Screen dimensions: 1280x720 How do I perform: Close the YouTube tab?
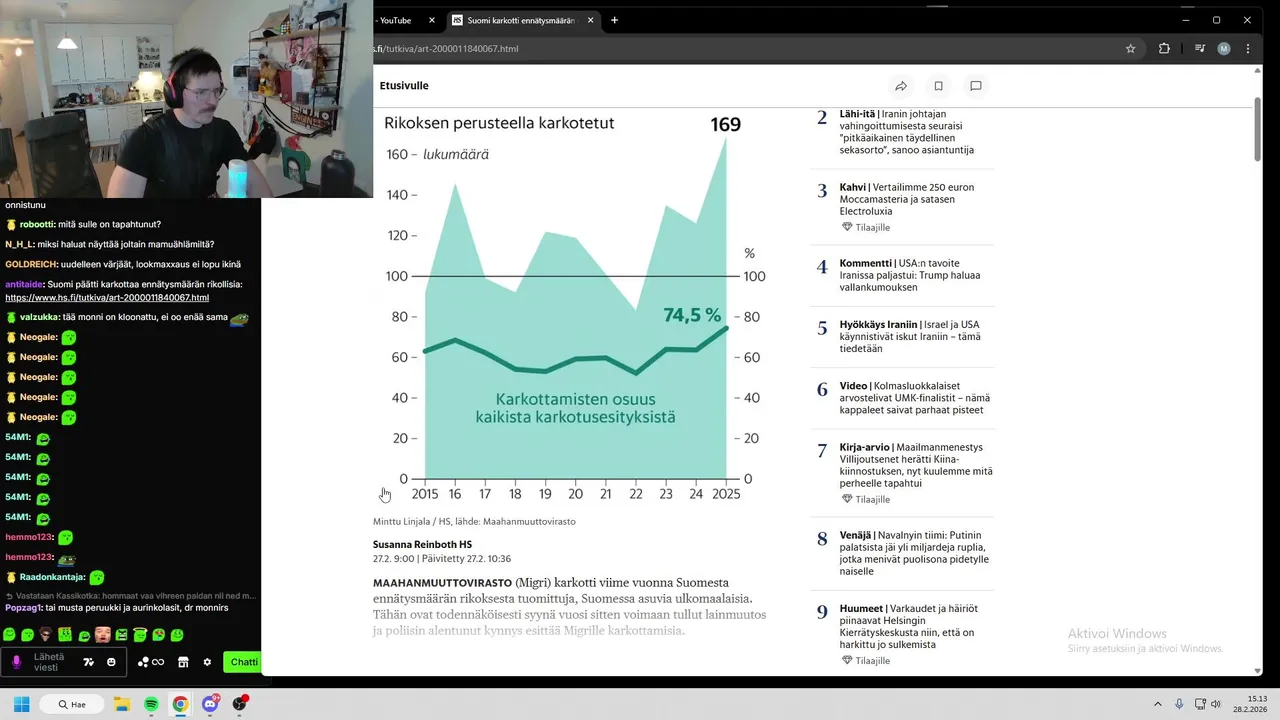click(432, 20)
